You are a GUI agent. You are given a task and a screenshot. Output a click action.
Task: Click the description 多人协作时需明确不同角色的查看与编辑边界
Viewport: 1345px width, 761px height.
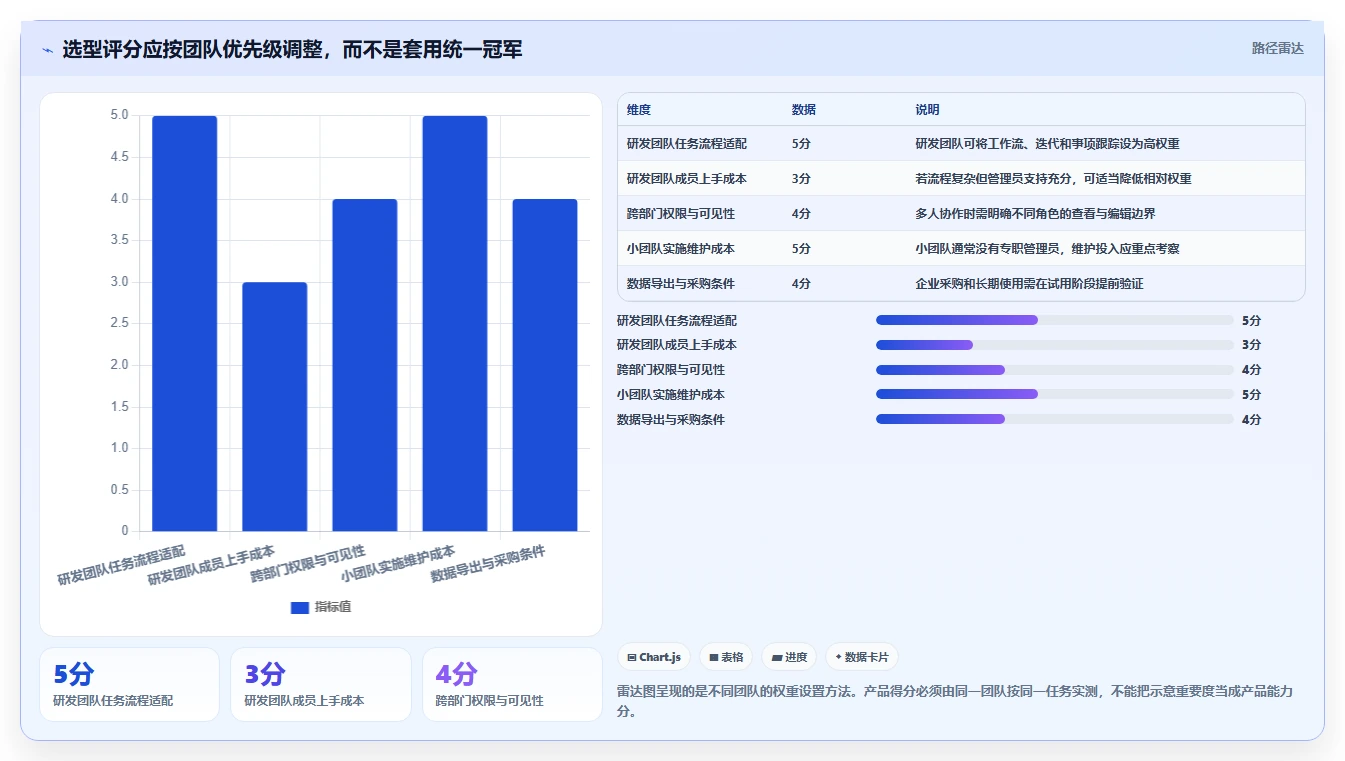click(1035, 214)
